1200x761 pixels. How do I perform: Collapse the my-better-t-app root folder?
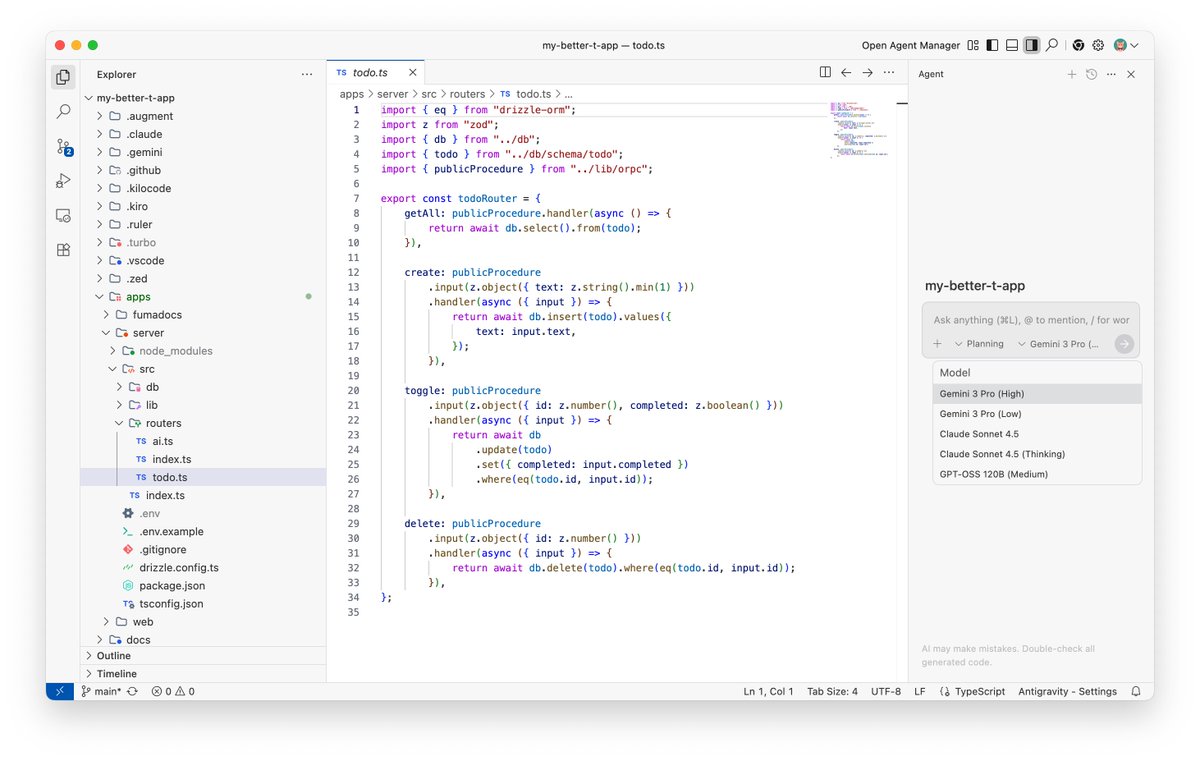(88, 98)
